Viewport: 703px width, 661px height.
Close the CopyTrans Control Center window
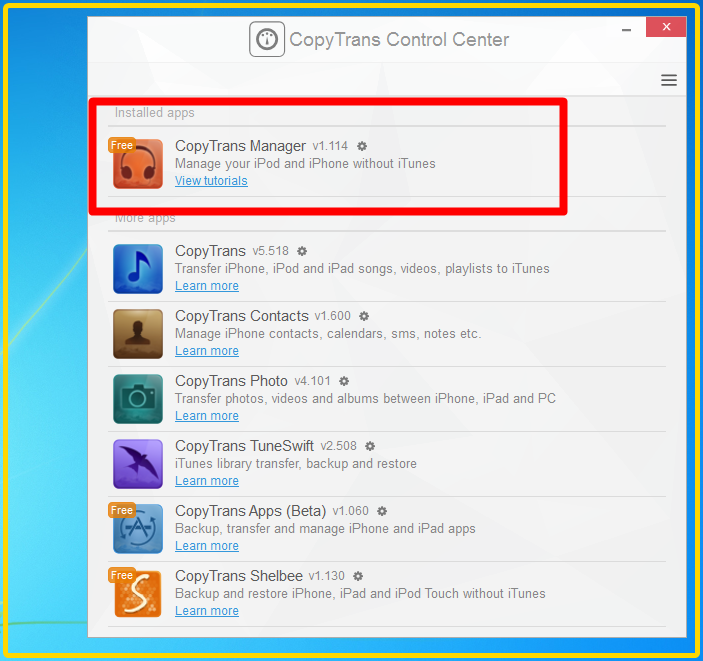666,27
